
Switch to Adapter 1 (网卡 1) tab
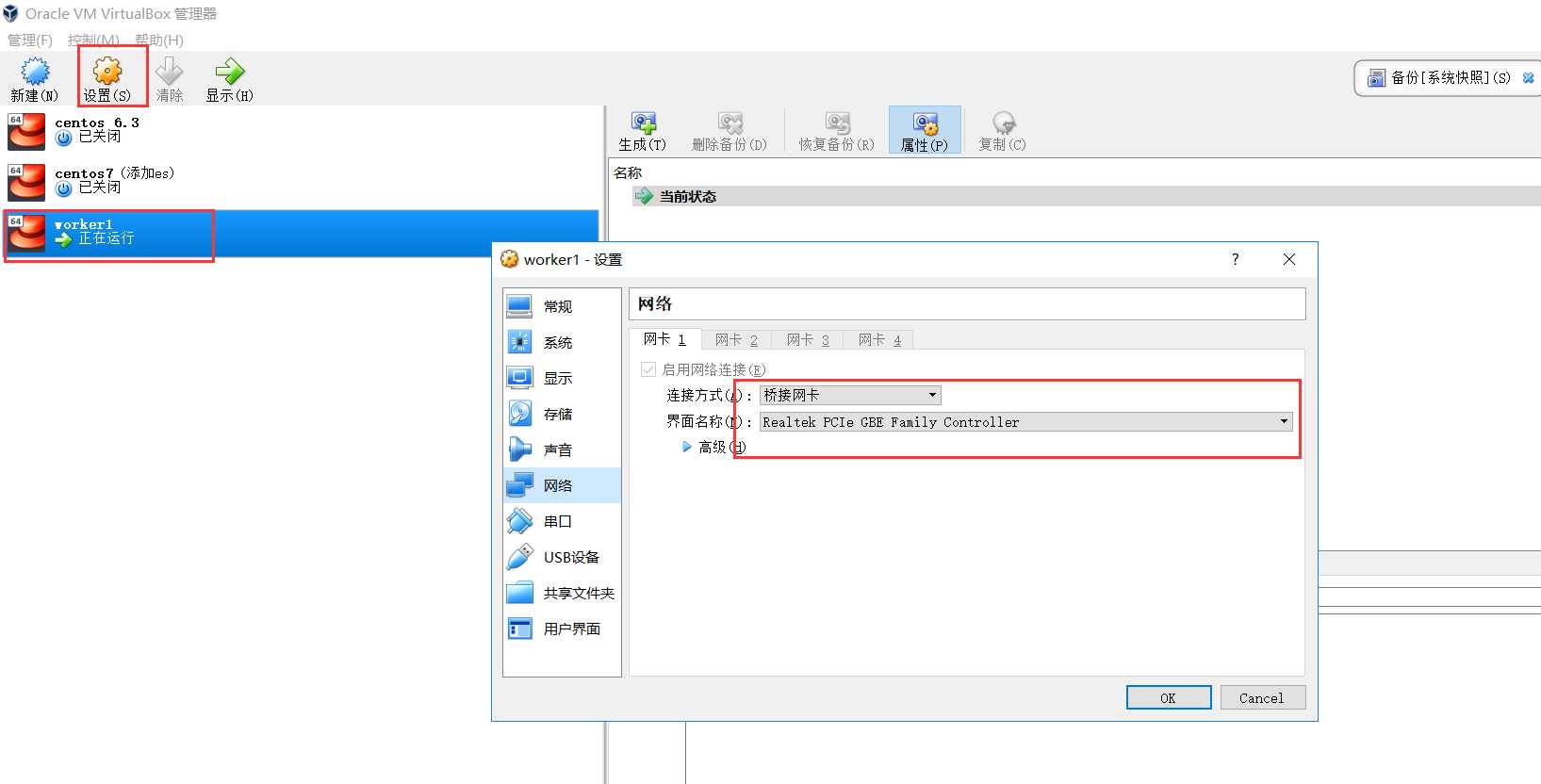click(x=664, y=339)
